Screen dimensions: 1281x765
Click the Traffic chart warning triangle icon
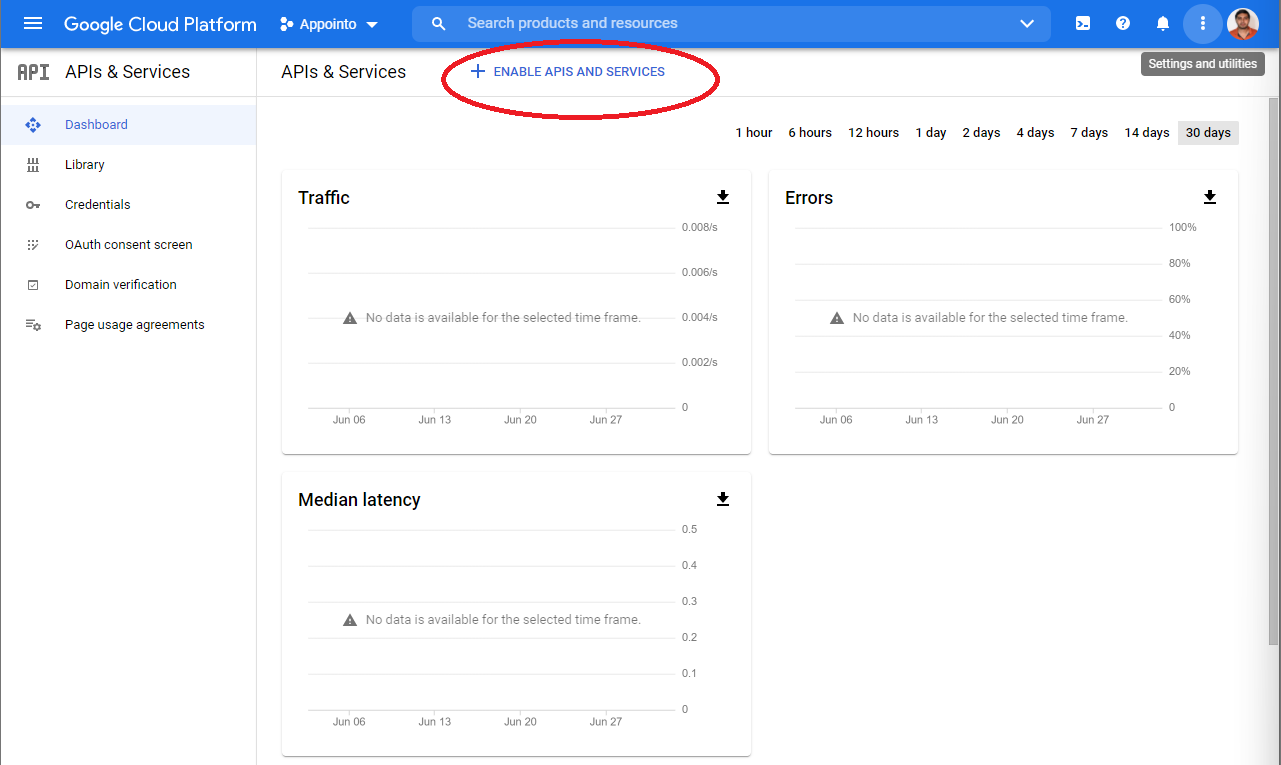point(350,318)
